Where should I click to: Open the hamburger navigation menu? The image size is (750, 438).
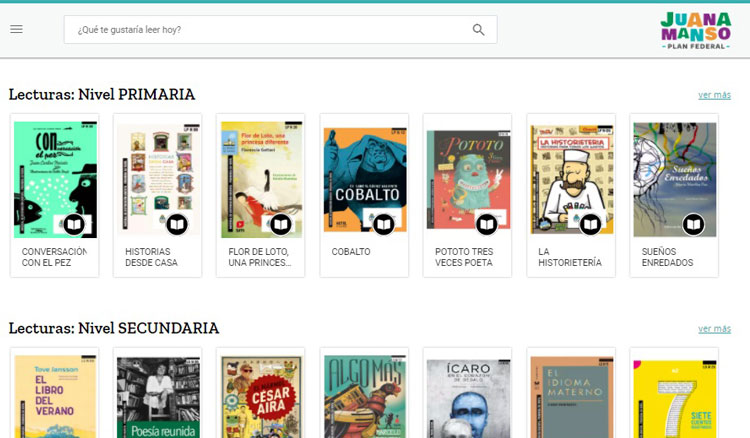pos(16,29)
